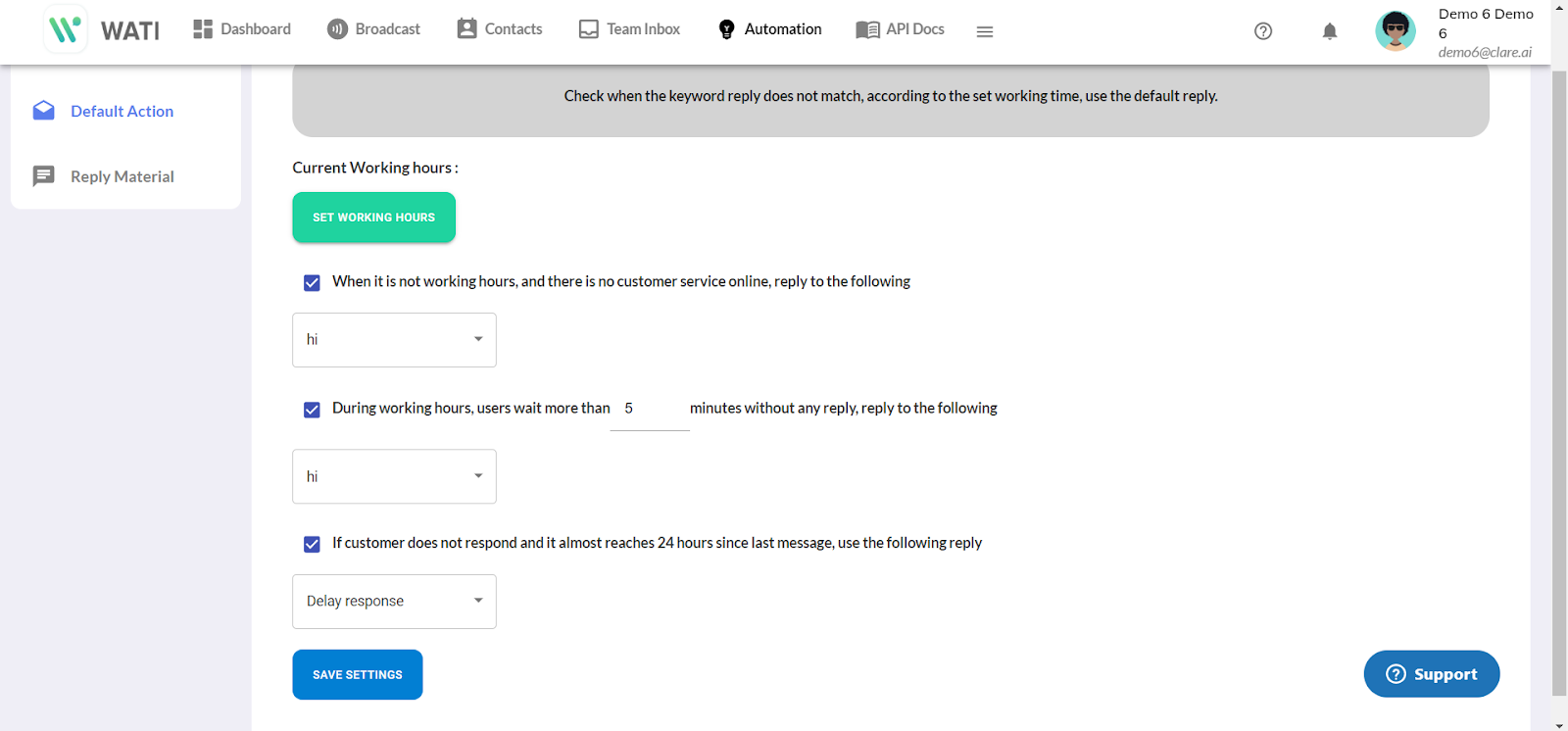Click the Set Working Hours button
This screenshot has width=1568, height=731.
click(x=373, y=218)
